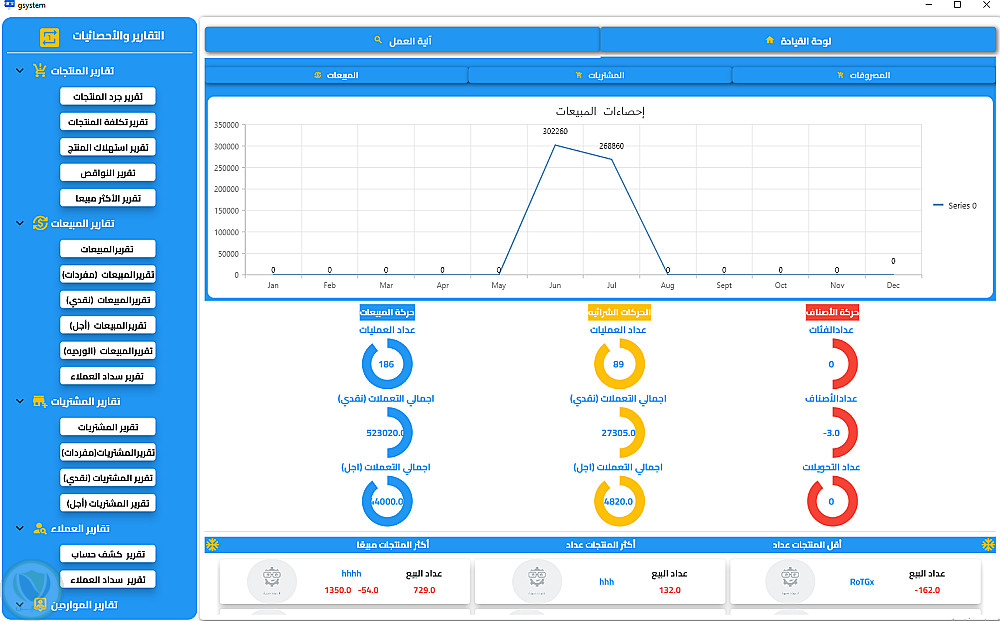Select the المصروفات chart tab
The width and height of the screenshot is (1000, 621).
(x=864, y=75)
